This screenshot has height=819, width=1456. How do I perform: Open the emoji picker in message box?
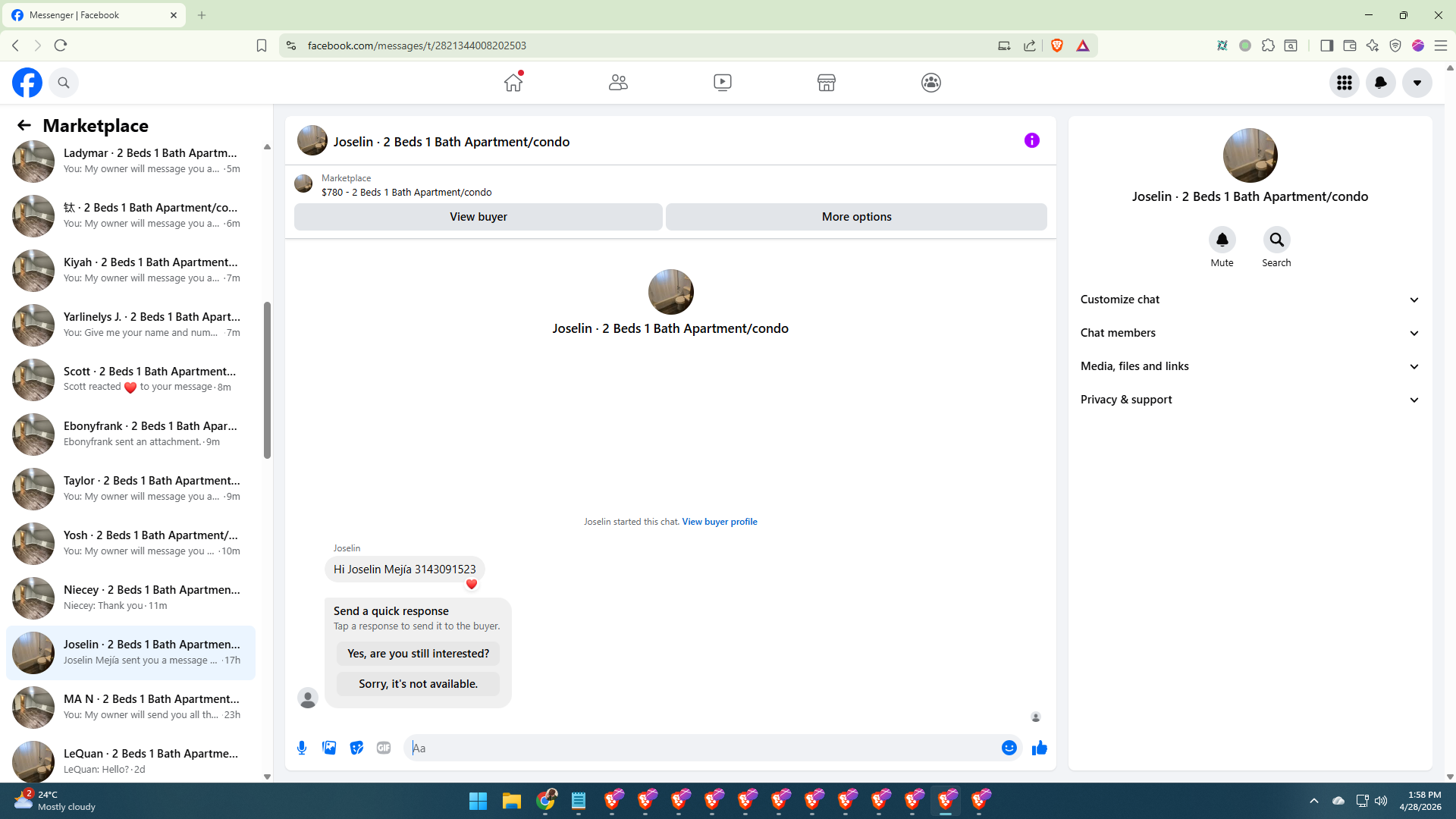pos(1009,748)
